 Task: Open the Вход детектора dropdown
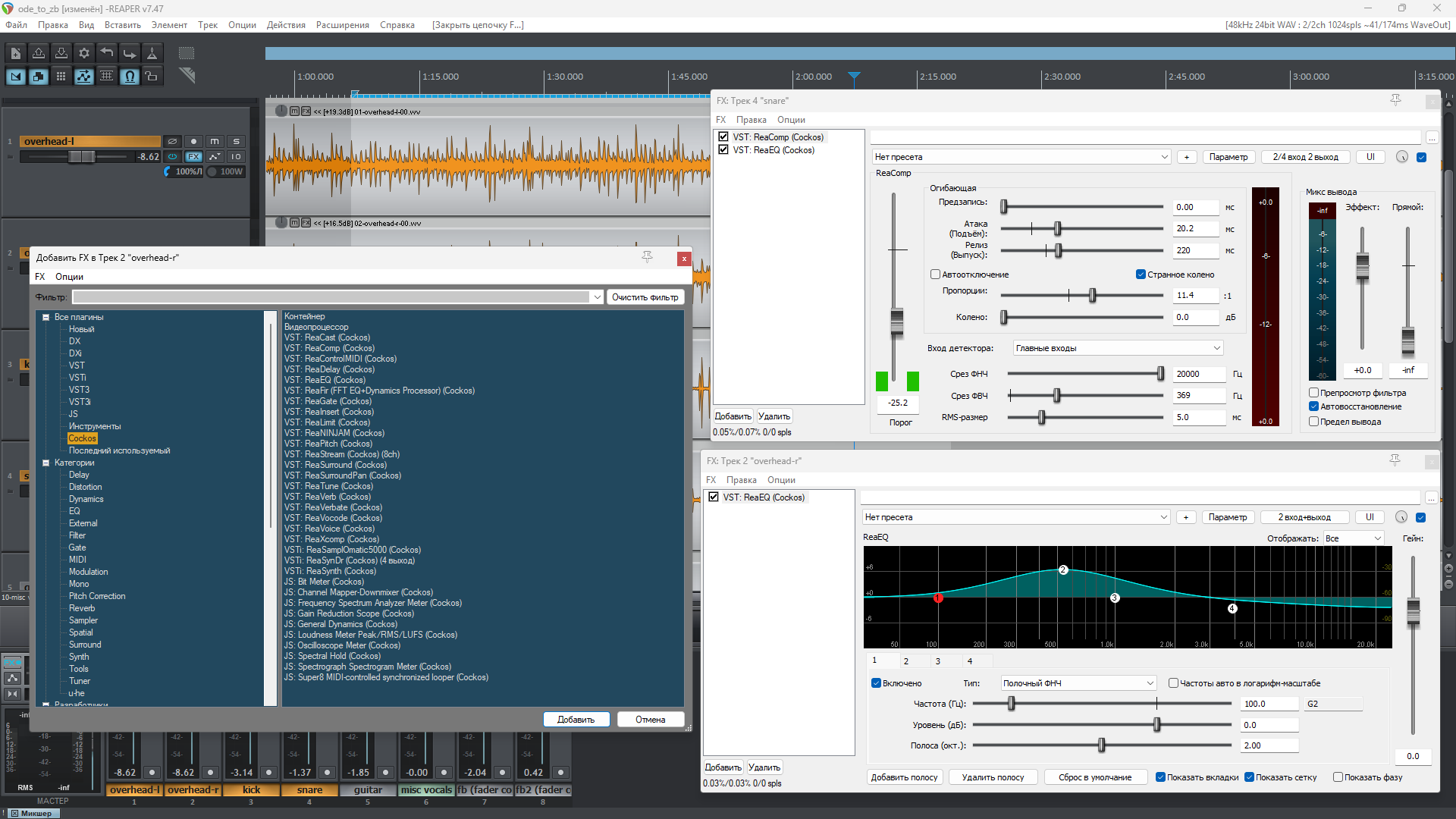[x=1119, y=348]
